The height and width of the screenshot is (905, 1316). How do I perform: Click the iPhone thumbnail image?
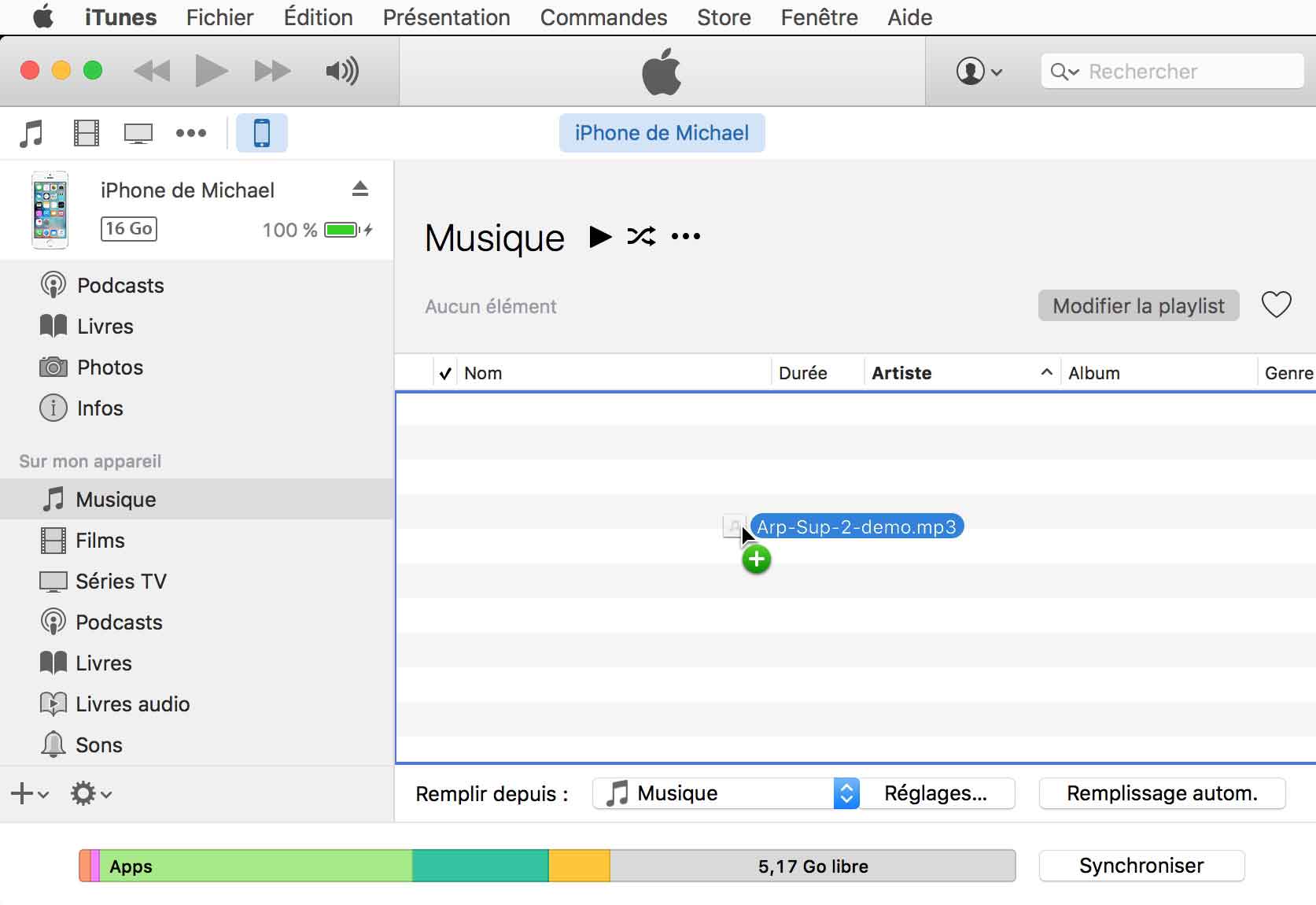pos(50,210)
